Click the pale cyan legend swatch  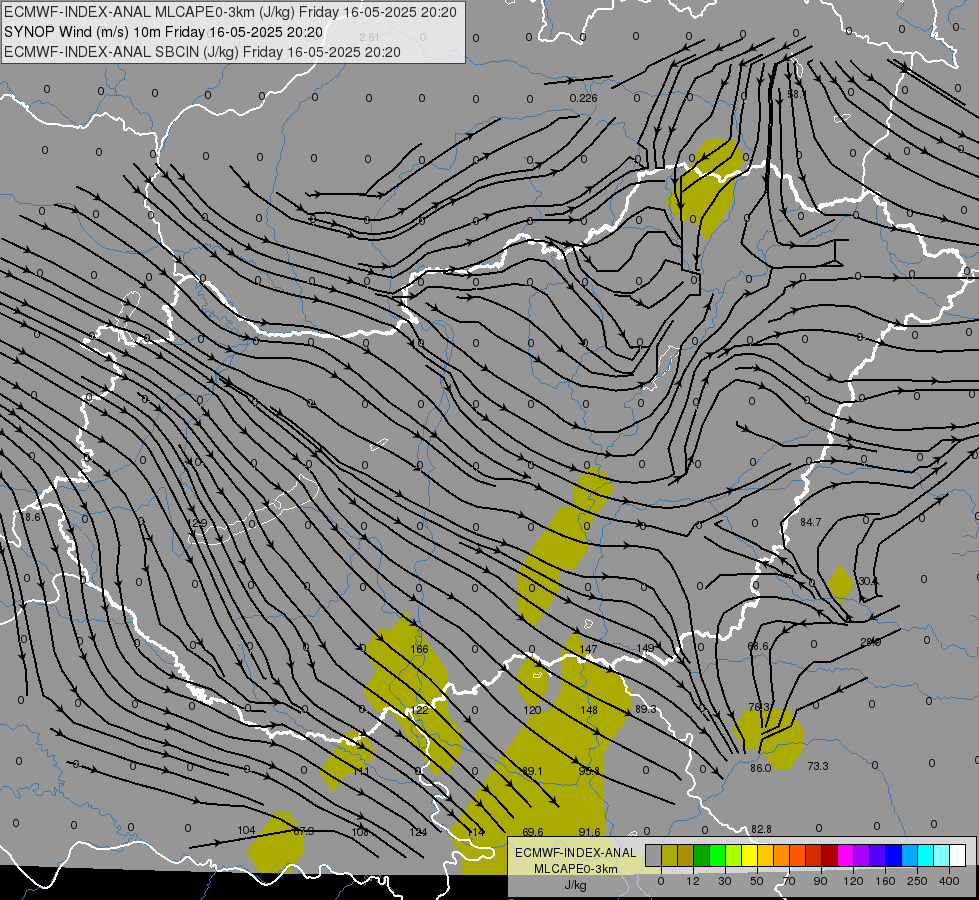(x=942, y=855)
